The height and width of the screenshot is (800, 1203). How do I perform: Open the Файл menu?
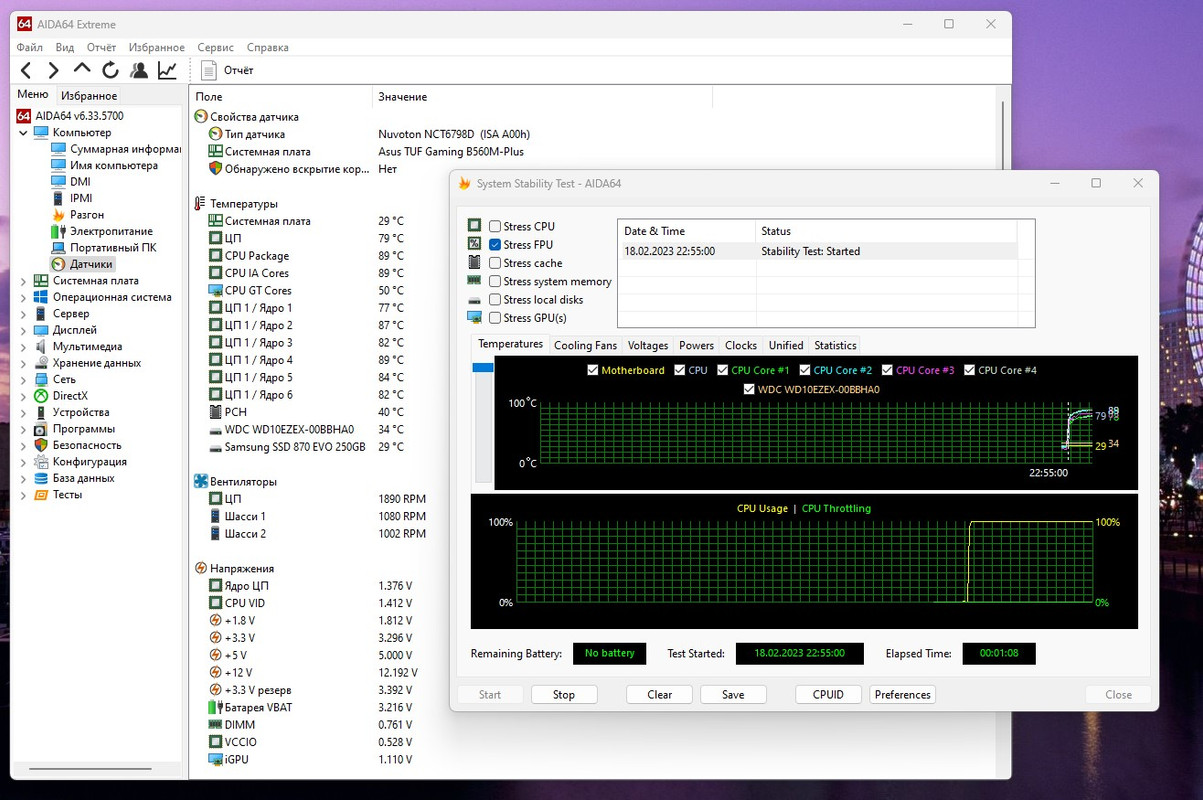[30, 47]
